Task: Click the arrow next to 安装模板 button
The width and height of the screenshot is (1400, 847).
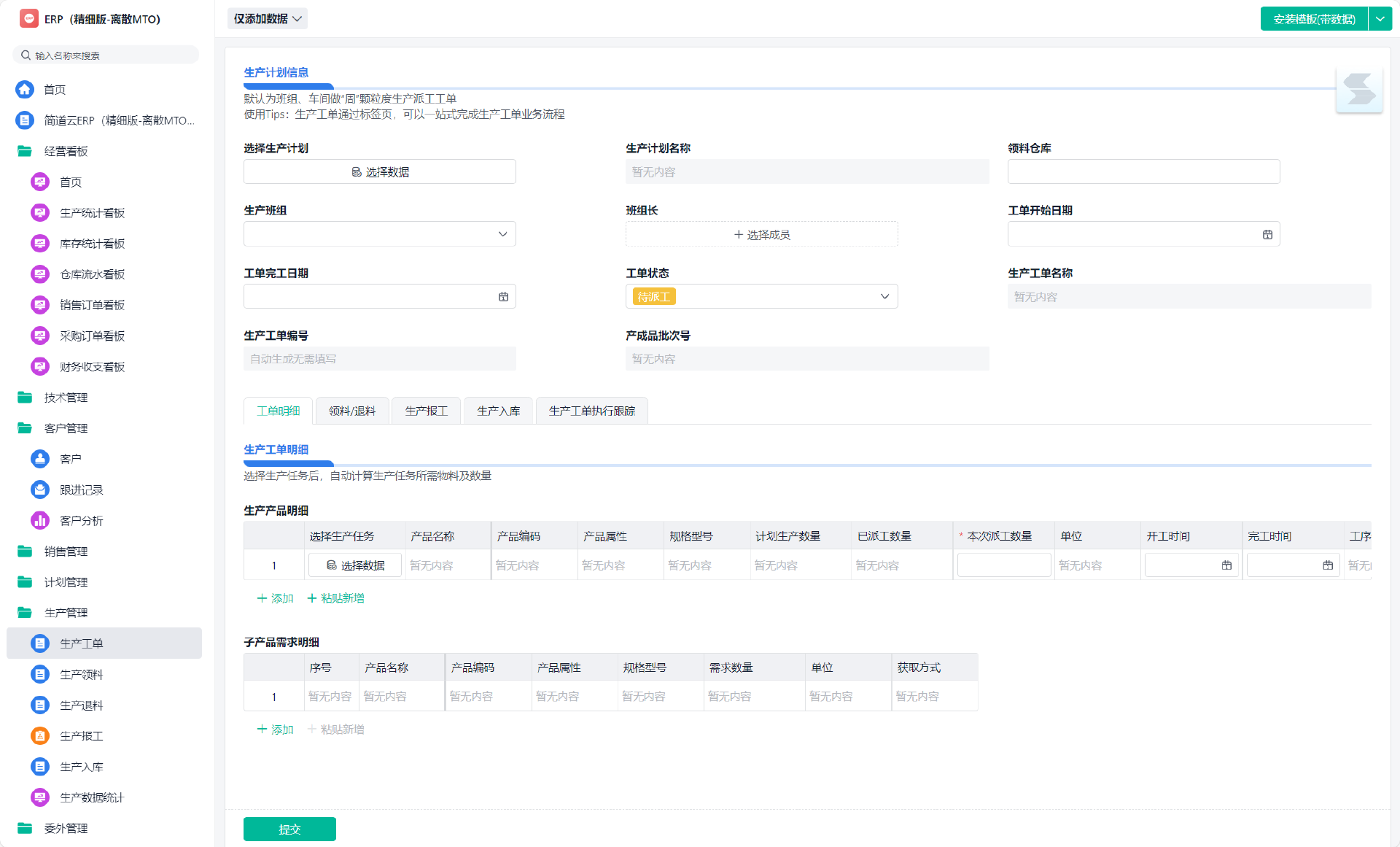Action: pos(1380,19)
